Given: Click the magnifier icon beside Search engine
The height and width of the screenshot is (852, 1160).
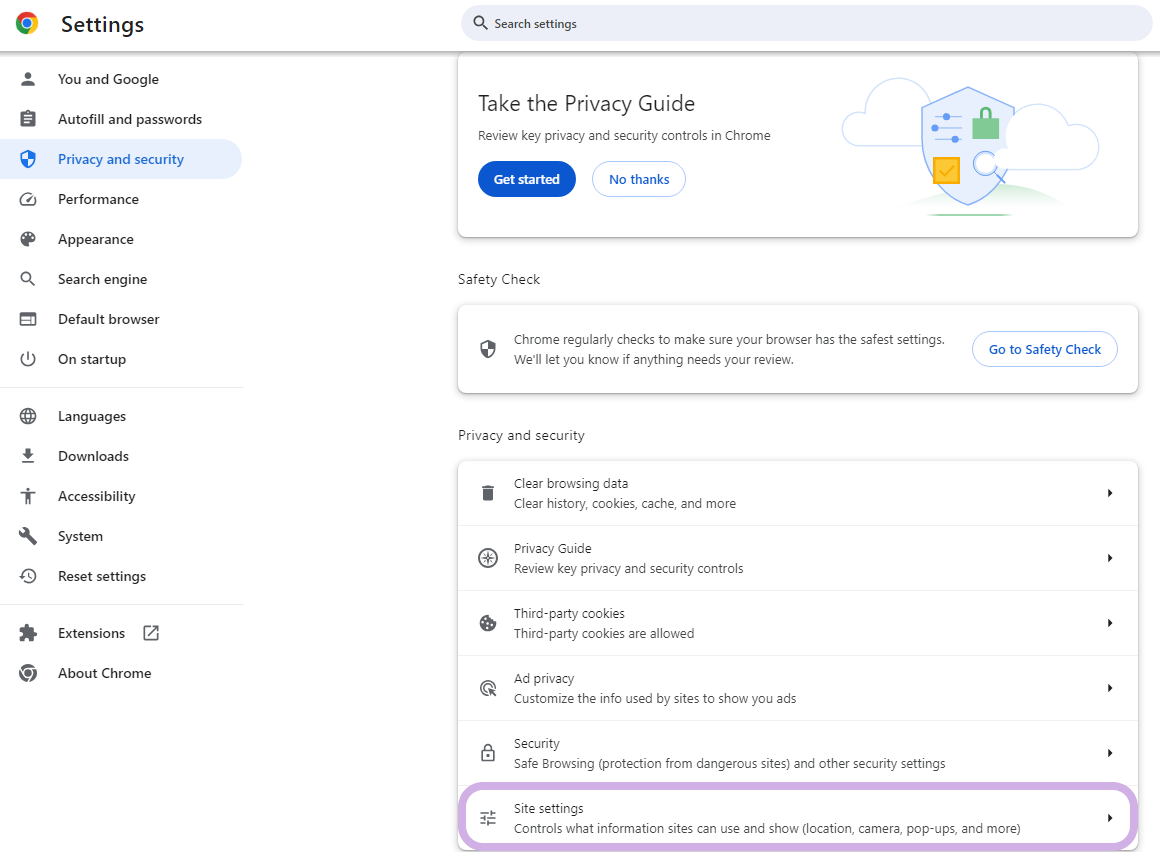Looking at the screenshot, I should pyautogui.click(x=27, y=279).
